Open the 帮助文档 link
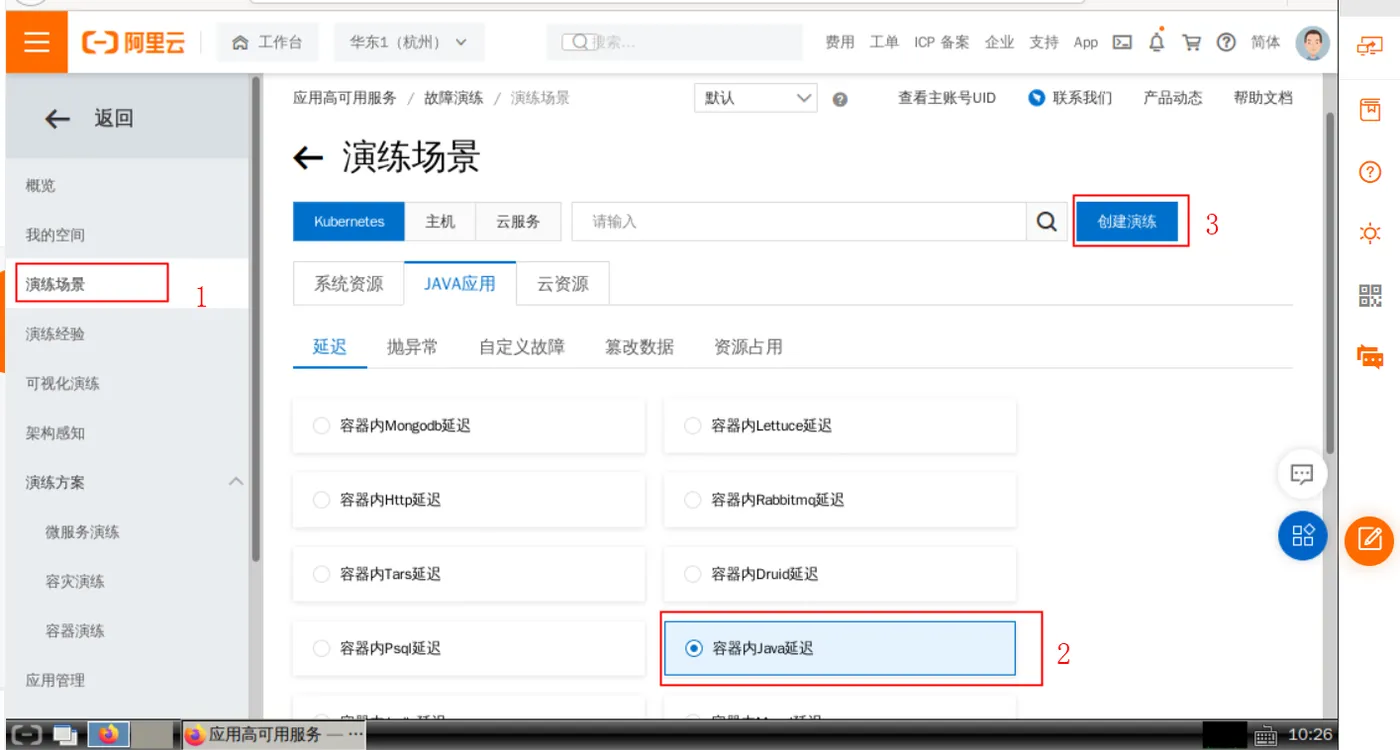The height and width of the screenshot is (750, 1400). [x=1263, y=98]
